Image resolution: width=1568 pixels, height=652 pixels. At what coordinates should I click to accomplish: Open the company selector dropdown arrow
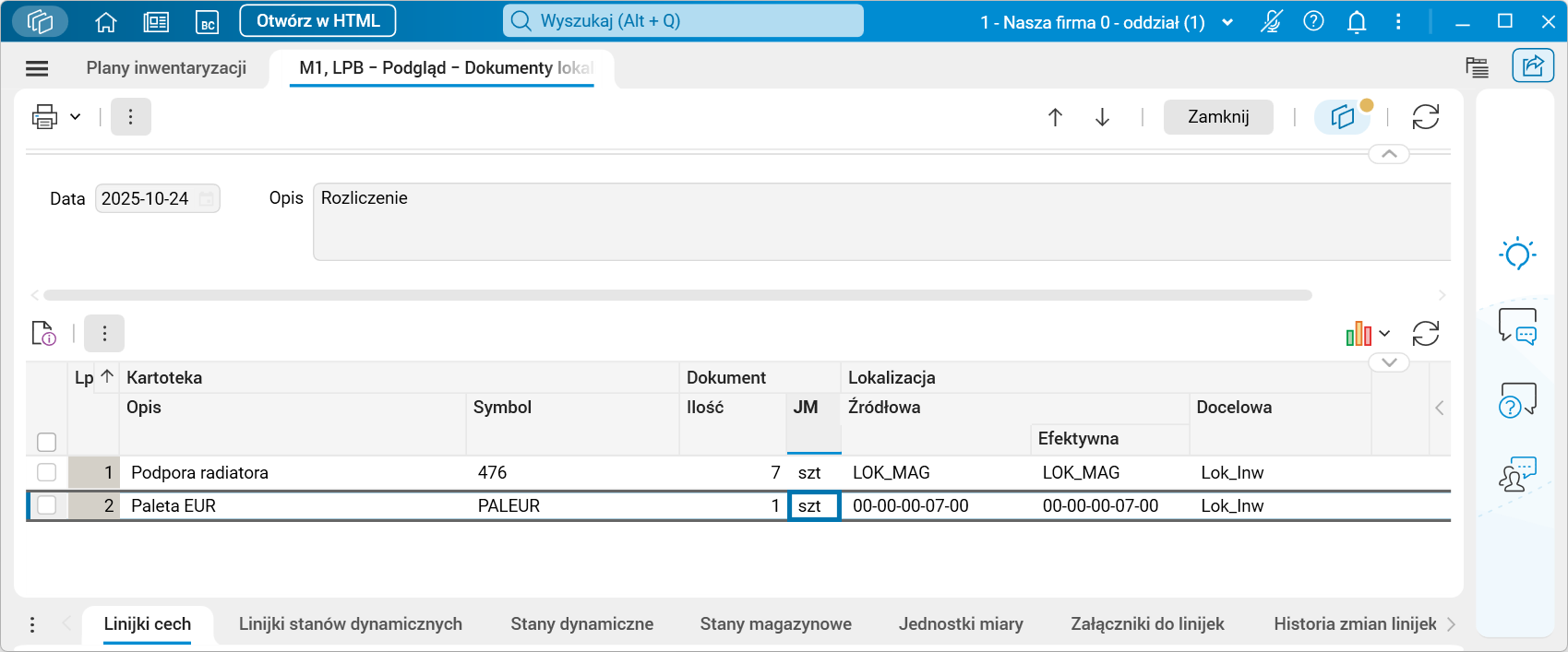click(x=1227, y=22)
